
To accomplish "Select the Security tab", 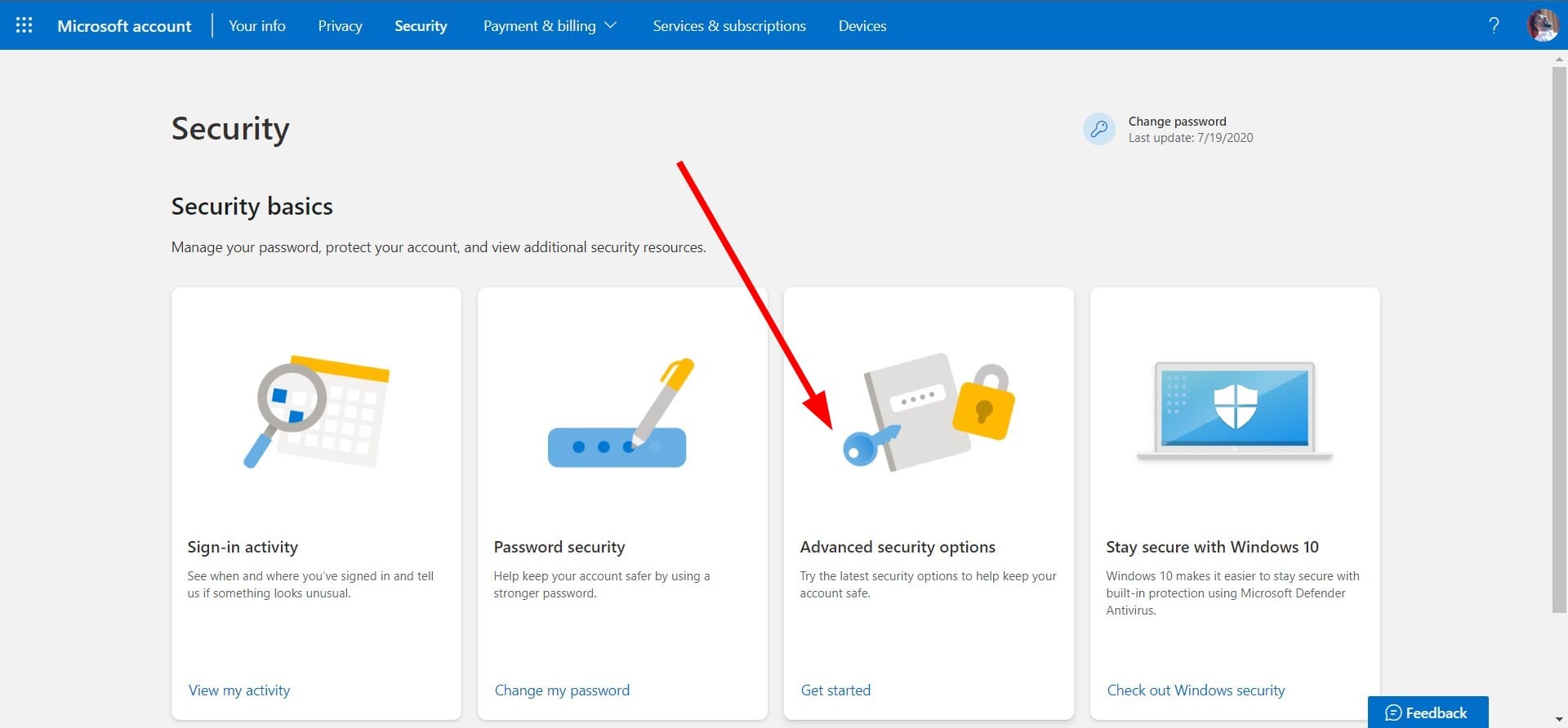I will click(x=421, y=26).
